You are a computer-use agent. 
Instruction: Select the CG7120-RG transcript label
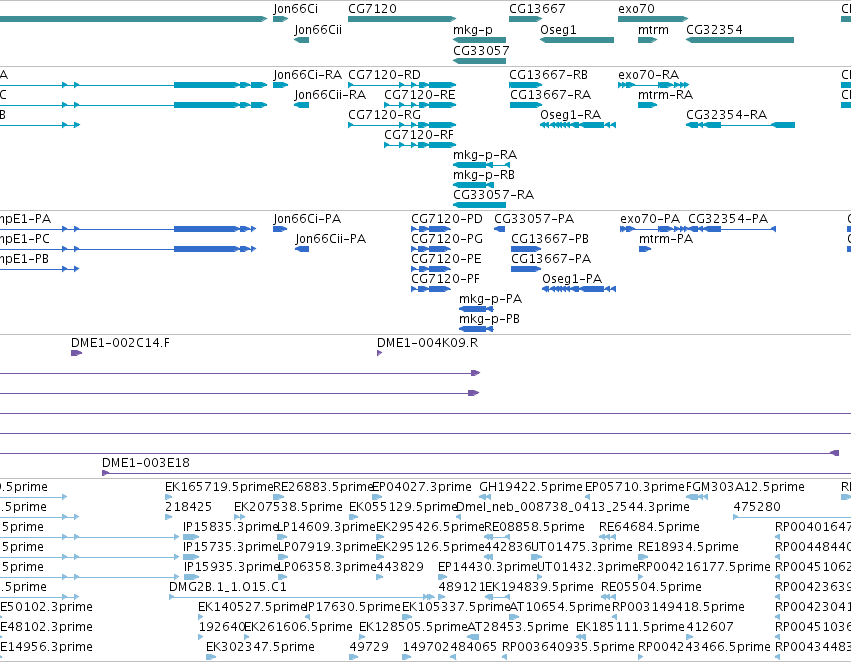tap(384, 115)
